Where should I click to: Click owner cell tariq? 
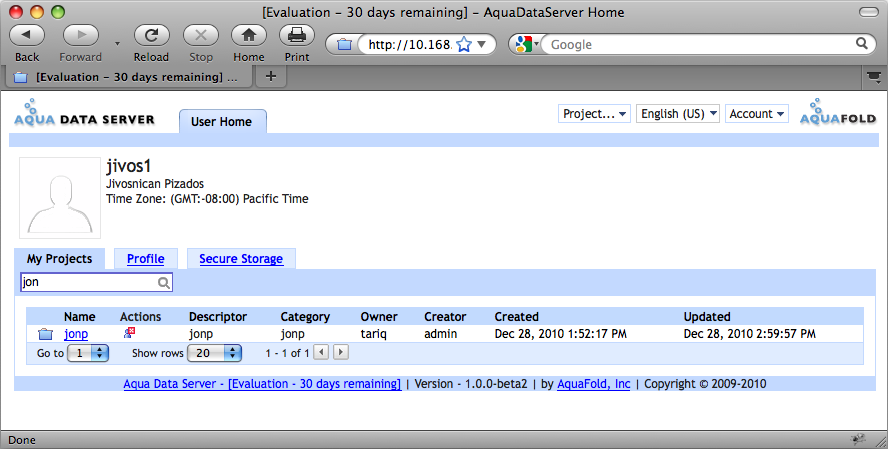pos(374,334)
